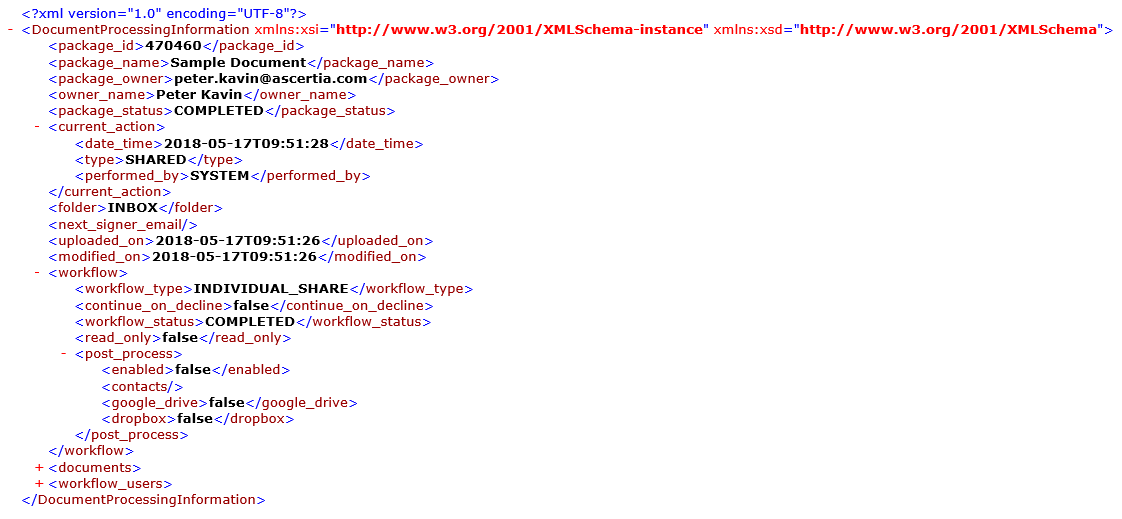Click the SYSTEM performed_by value
The image size is (1122, 519).
(x=219, y=175)
